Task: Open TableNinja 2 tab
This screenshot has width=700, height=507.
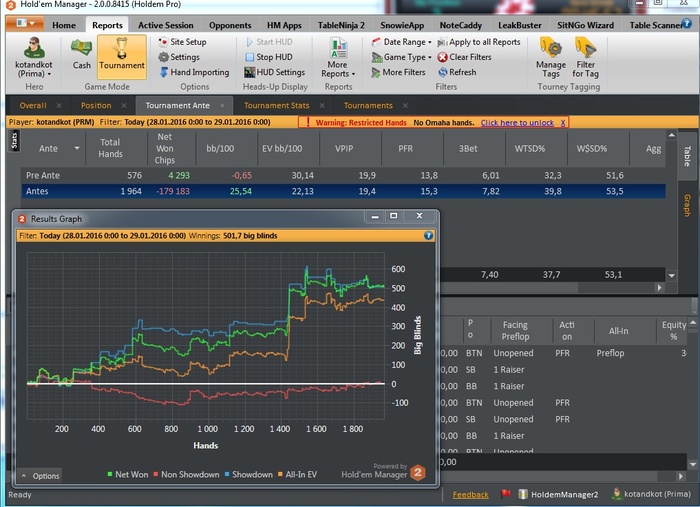Action: click(341, 25)
